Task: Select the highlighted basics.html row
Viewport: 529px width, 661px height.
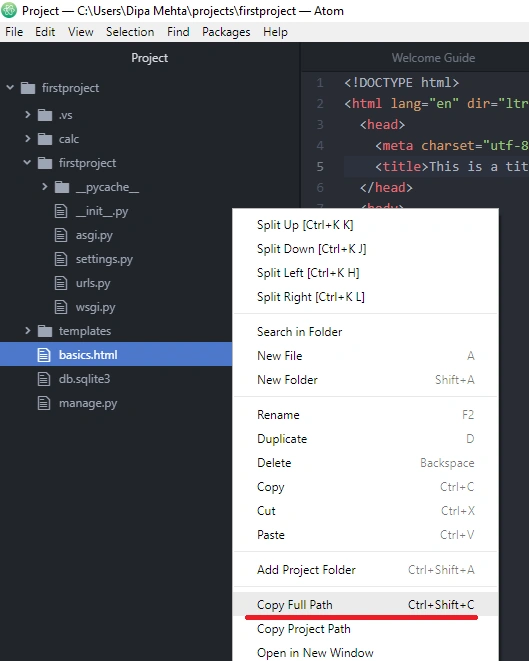Action: coord(116,354)
